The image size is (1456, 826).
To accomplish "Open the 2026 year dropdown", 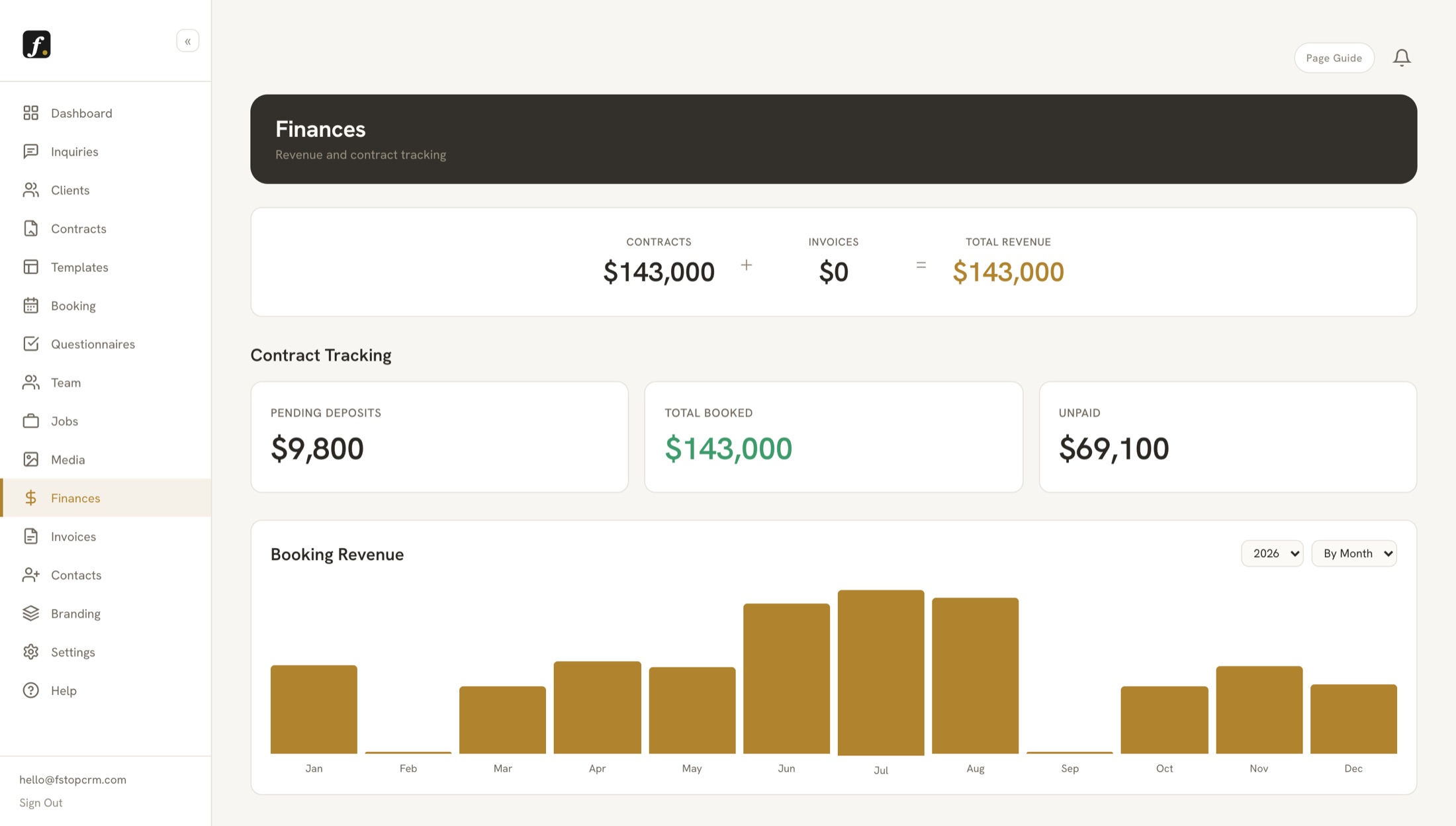I will (x=1272, y=553).
